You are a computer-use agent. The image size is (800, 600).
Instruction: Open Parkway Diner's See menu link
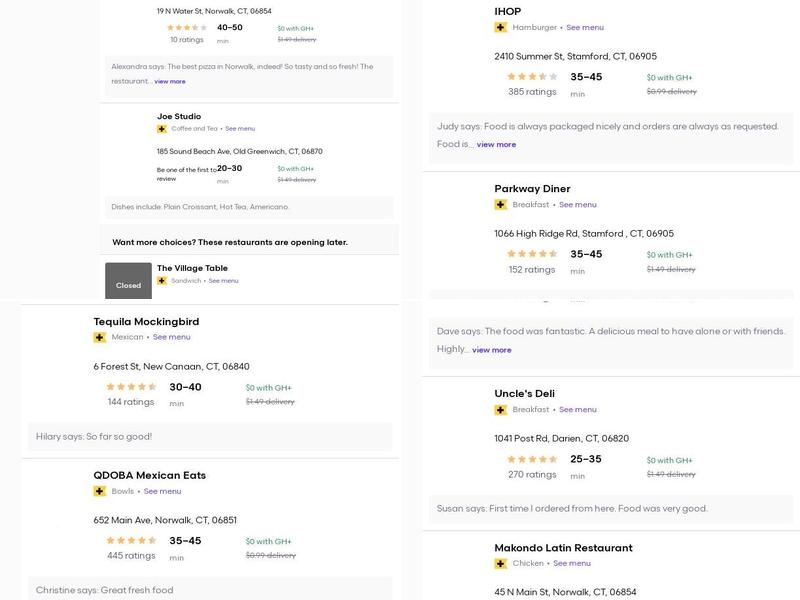(x=577, y=205)
